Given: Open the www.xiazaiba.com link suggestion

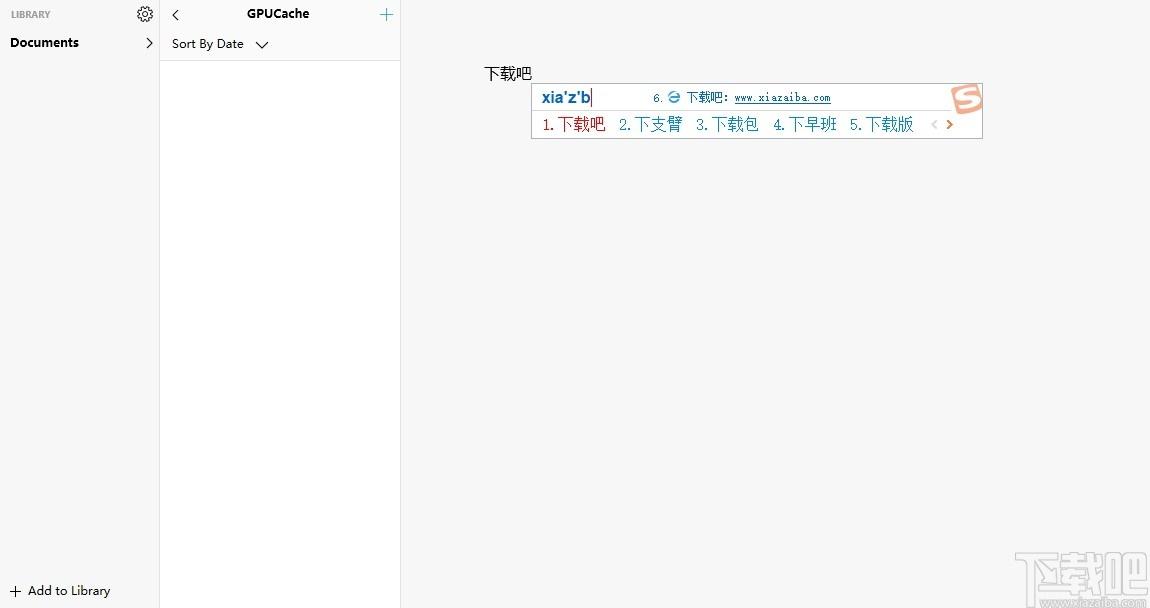Looking at the screenshot, I should (x=783, y=98).
